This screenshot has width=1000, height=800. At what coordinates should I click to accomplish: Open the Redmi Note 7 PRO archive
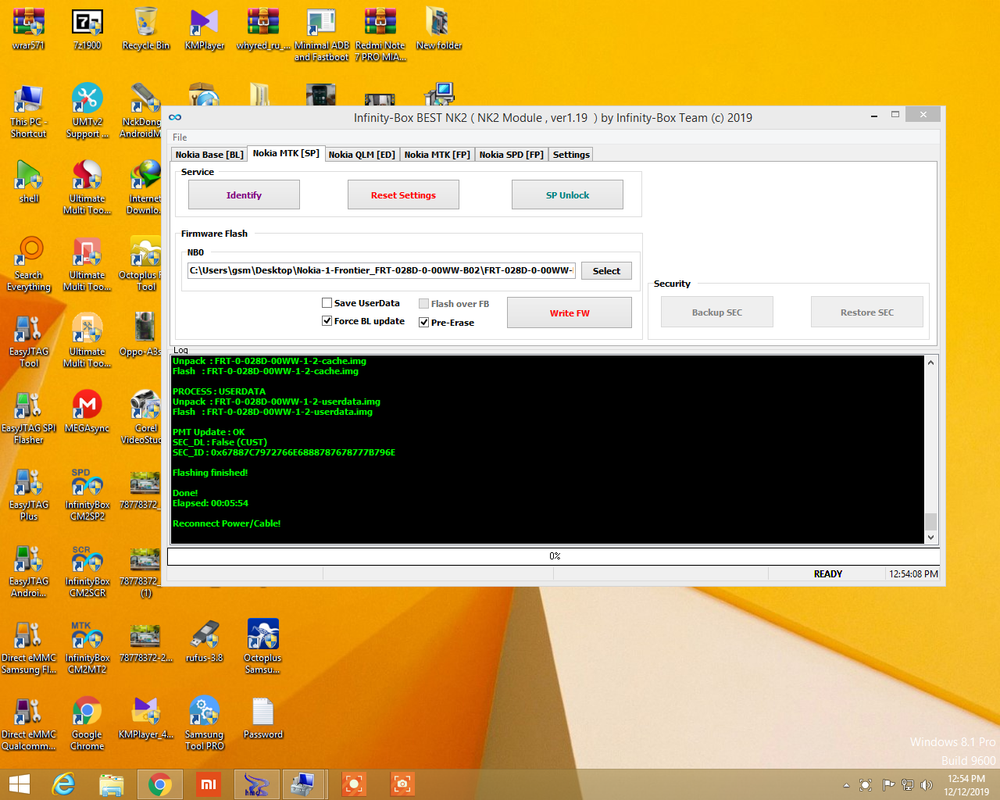coord(381,34)
